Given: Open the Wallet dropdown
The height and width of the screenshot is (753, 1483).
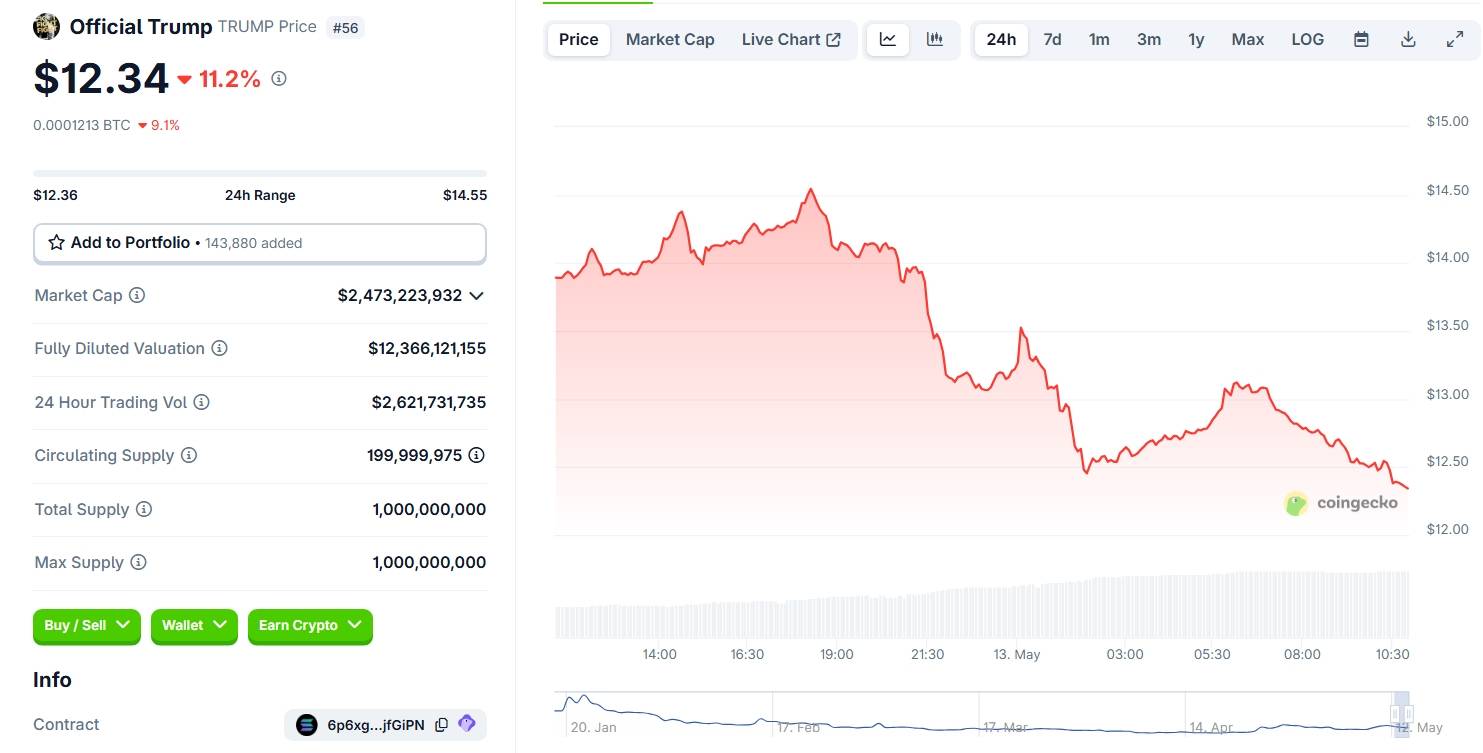Looking at the screenshot, I should click(194, 625).
